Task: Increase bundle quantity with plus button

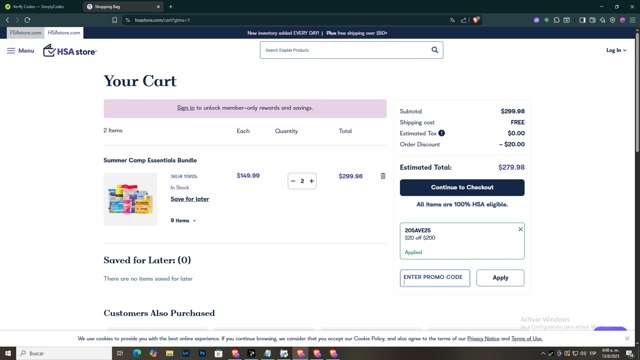Action: (x=311, y=181)
